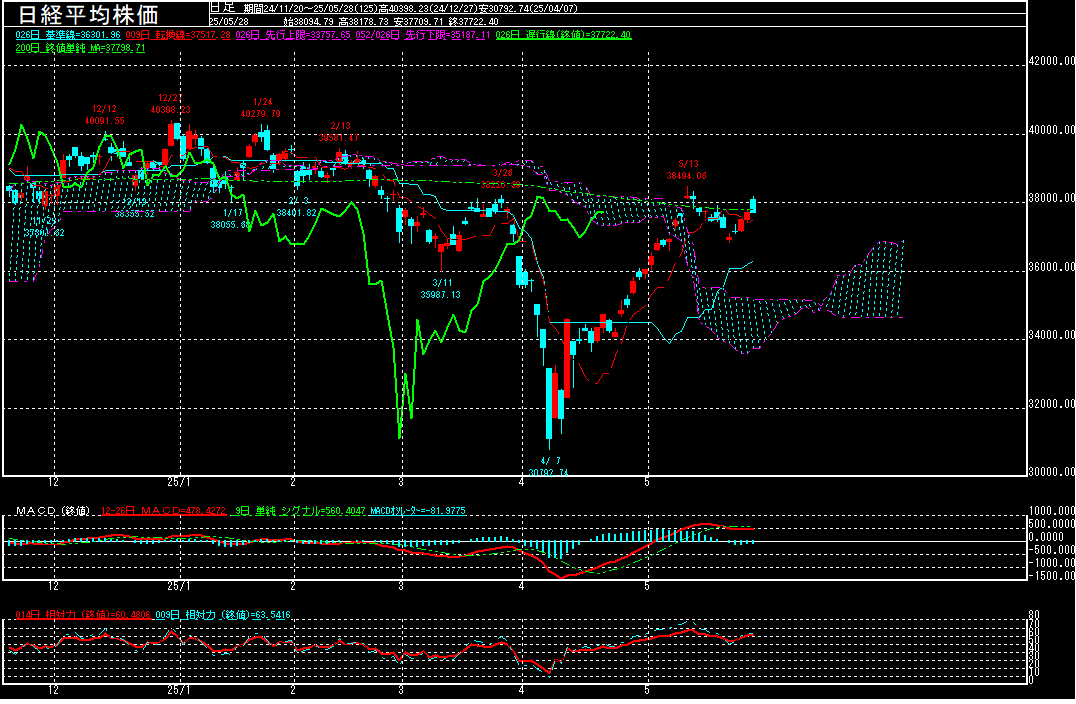Click the opening price 始38094.79

click(x=308, y=22)
